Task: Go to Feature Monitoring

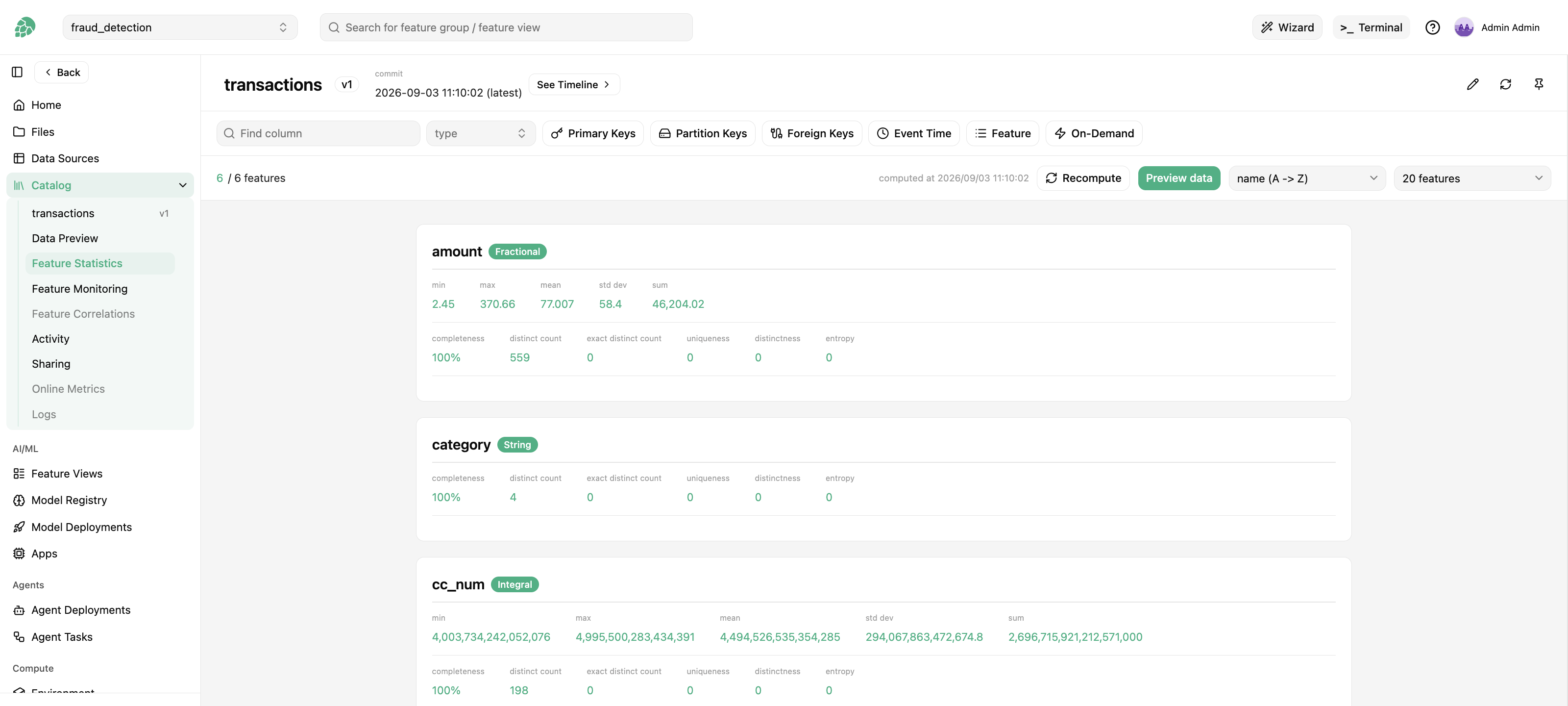Action: 100,289
